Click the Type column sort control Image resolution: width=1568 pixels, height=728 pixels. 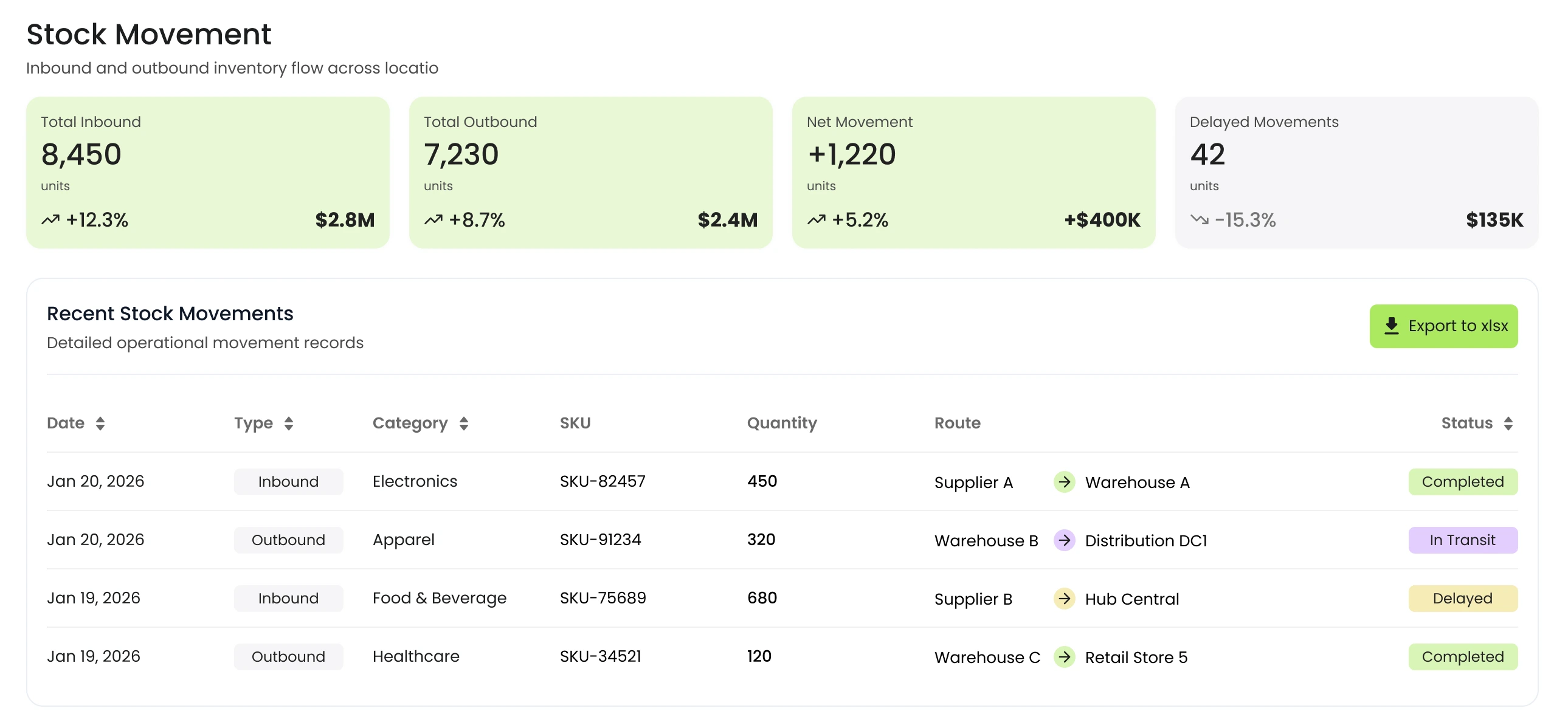(x=289, y=423)
